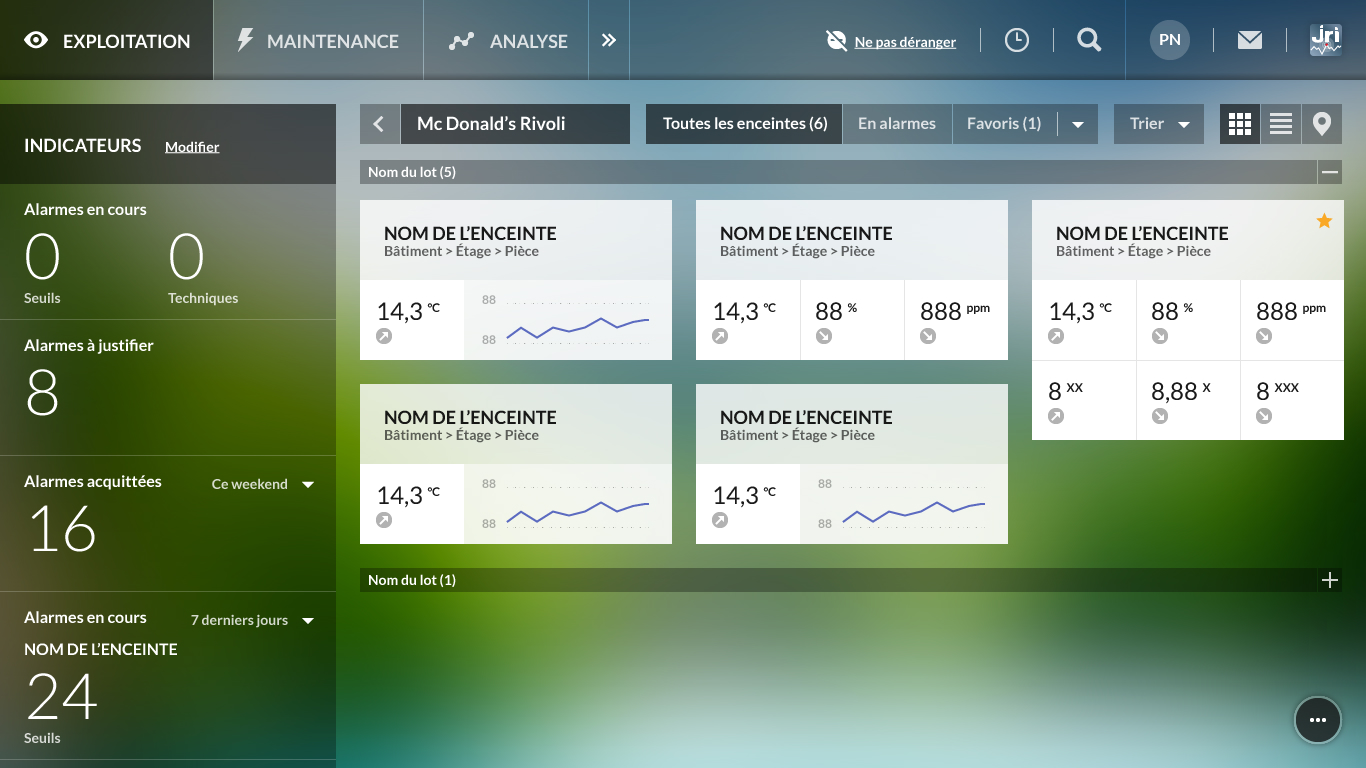
Task: Click the Seuils alarm count 0
Action: 42,257
